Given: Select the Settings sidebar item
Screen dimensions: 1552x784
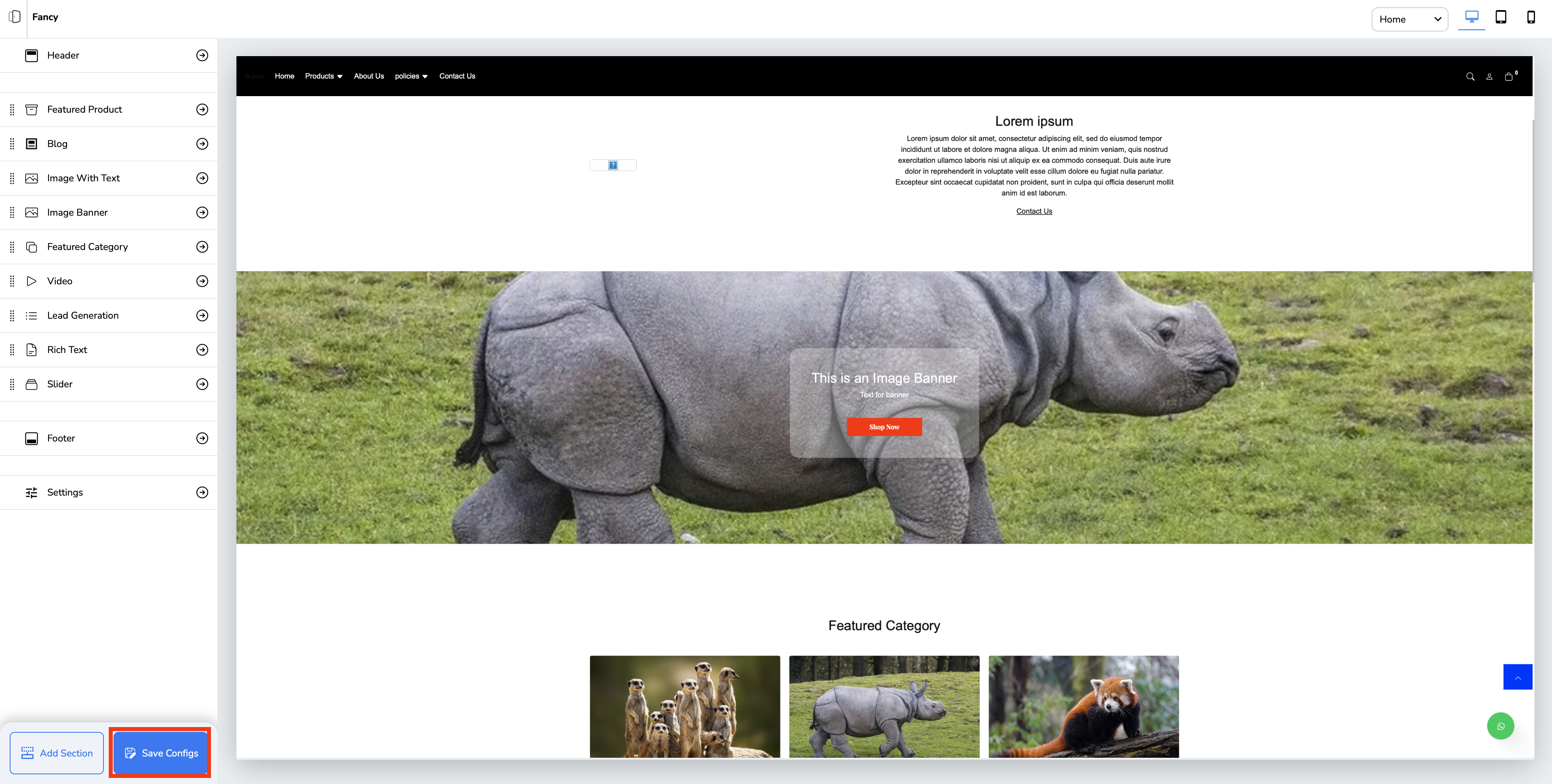Looking at the screenshot, I should 65,492.
